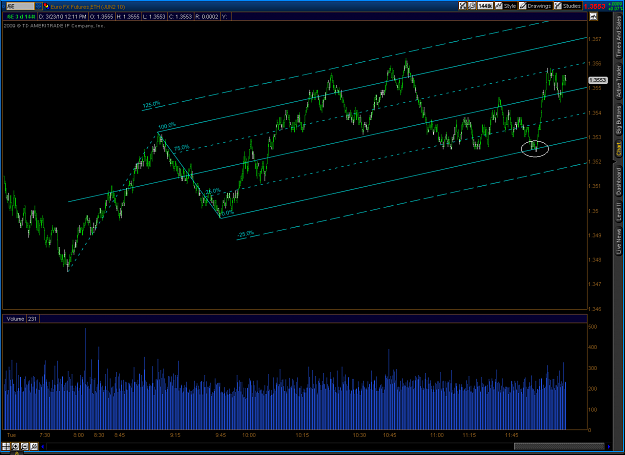Click the range value R: 0.0002

click(207, 16)
